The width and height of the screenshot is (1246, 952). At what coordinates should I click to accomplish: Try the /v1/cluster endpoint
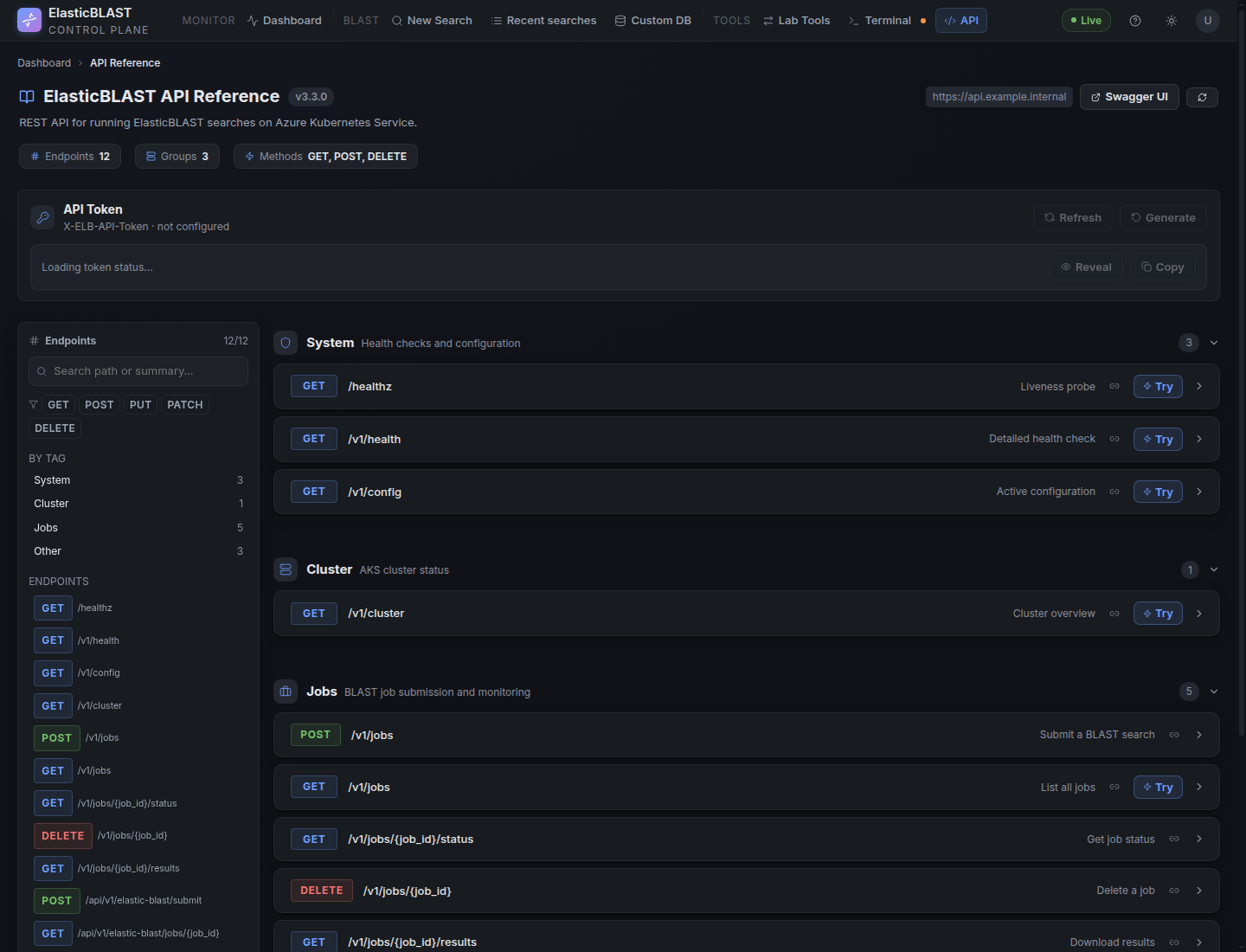(x=1158, y=614)
